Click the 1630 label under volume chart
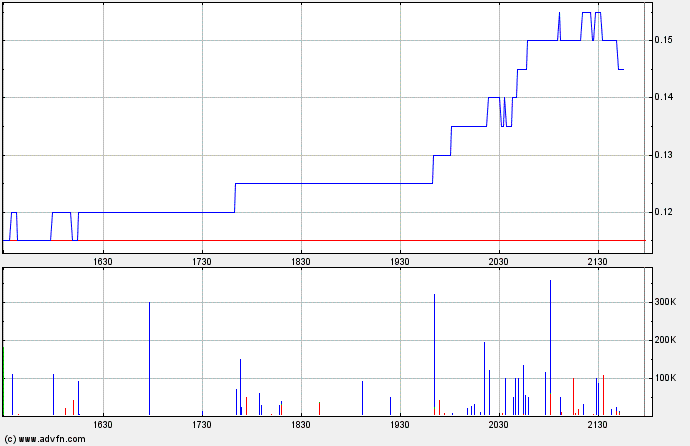The width and height of the screenshot is (690, 446). point(103,424)
